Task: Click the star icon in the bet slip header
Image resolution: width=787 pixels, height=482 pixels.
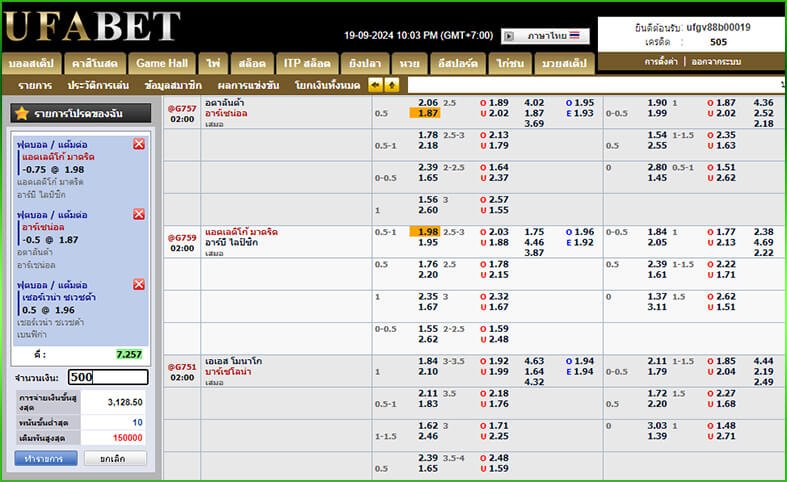Action: pos(21,114)
